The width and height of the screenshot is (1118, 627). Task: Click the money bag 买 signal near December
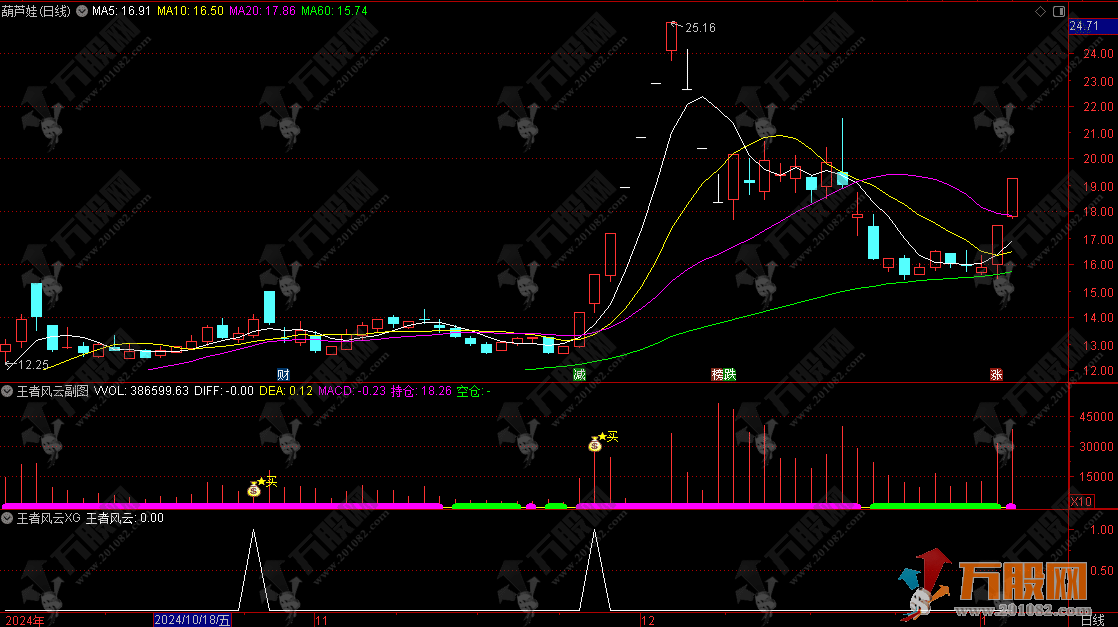pyautogui.click(x=595, y=445)
